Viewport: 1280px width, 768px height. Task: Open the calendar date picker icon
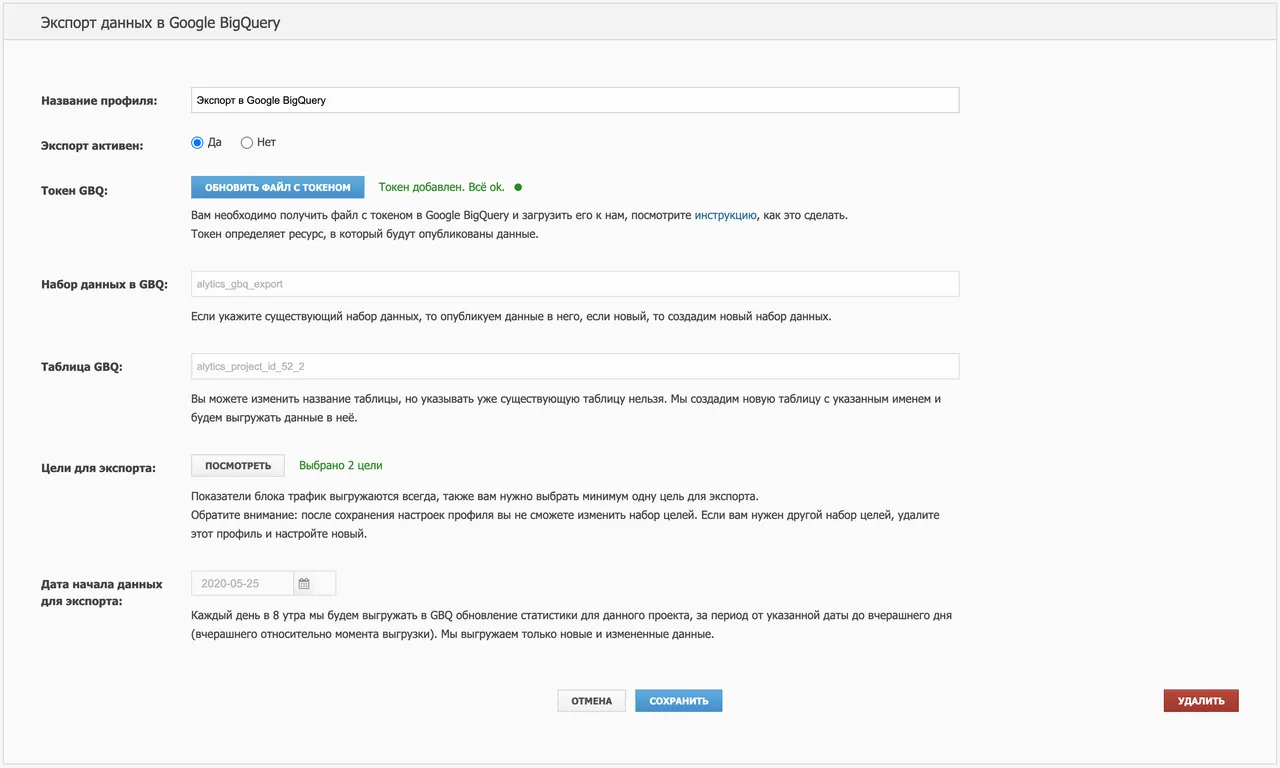click(x=304, y=583)
